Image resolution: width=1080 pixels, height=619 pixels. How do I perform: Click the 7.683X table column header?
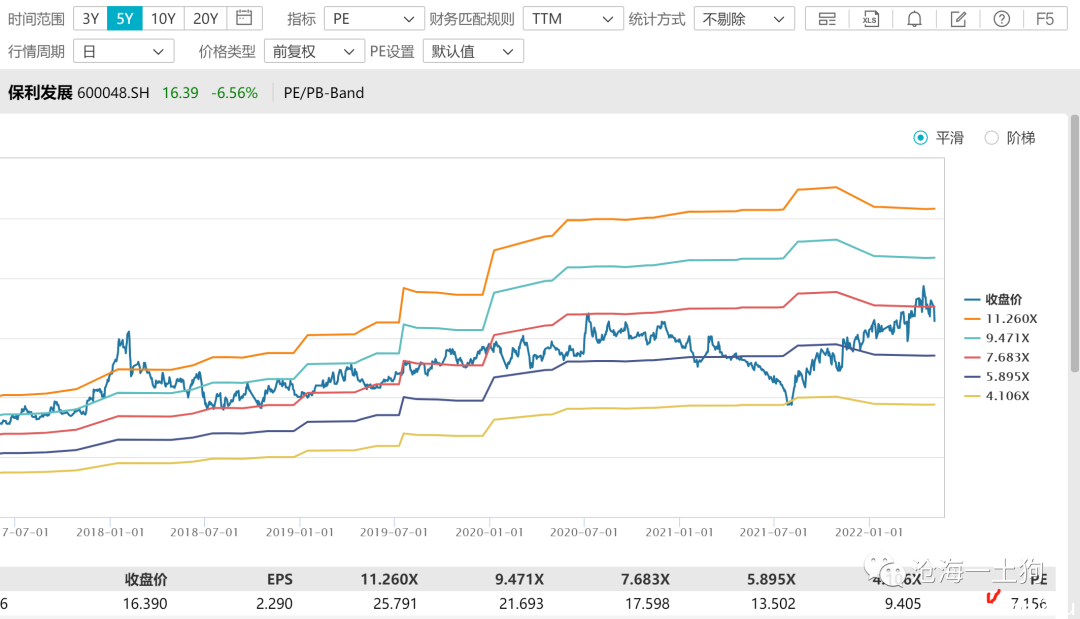pos(645,580)
